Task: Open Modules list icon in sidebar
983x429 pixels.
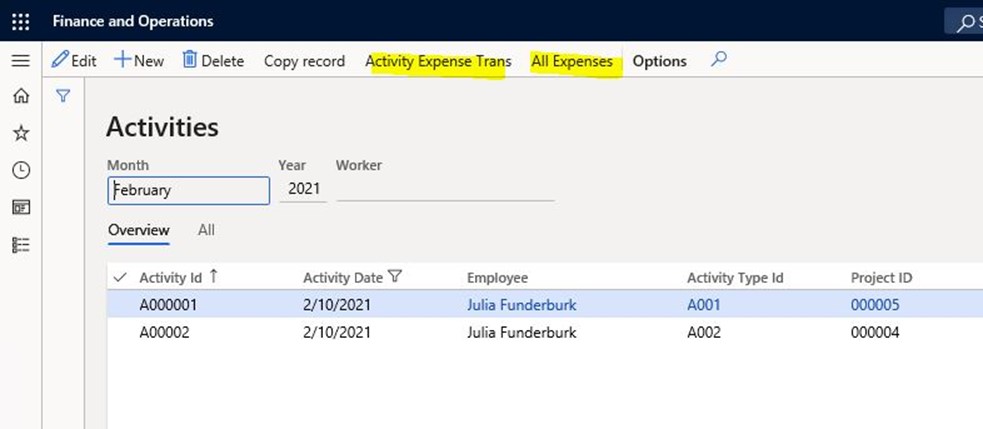Action: pyautogui.click(x=21, y=245)
